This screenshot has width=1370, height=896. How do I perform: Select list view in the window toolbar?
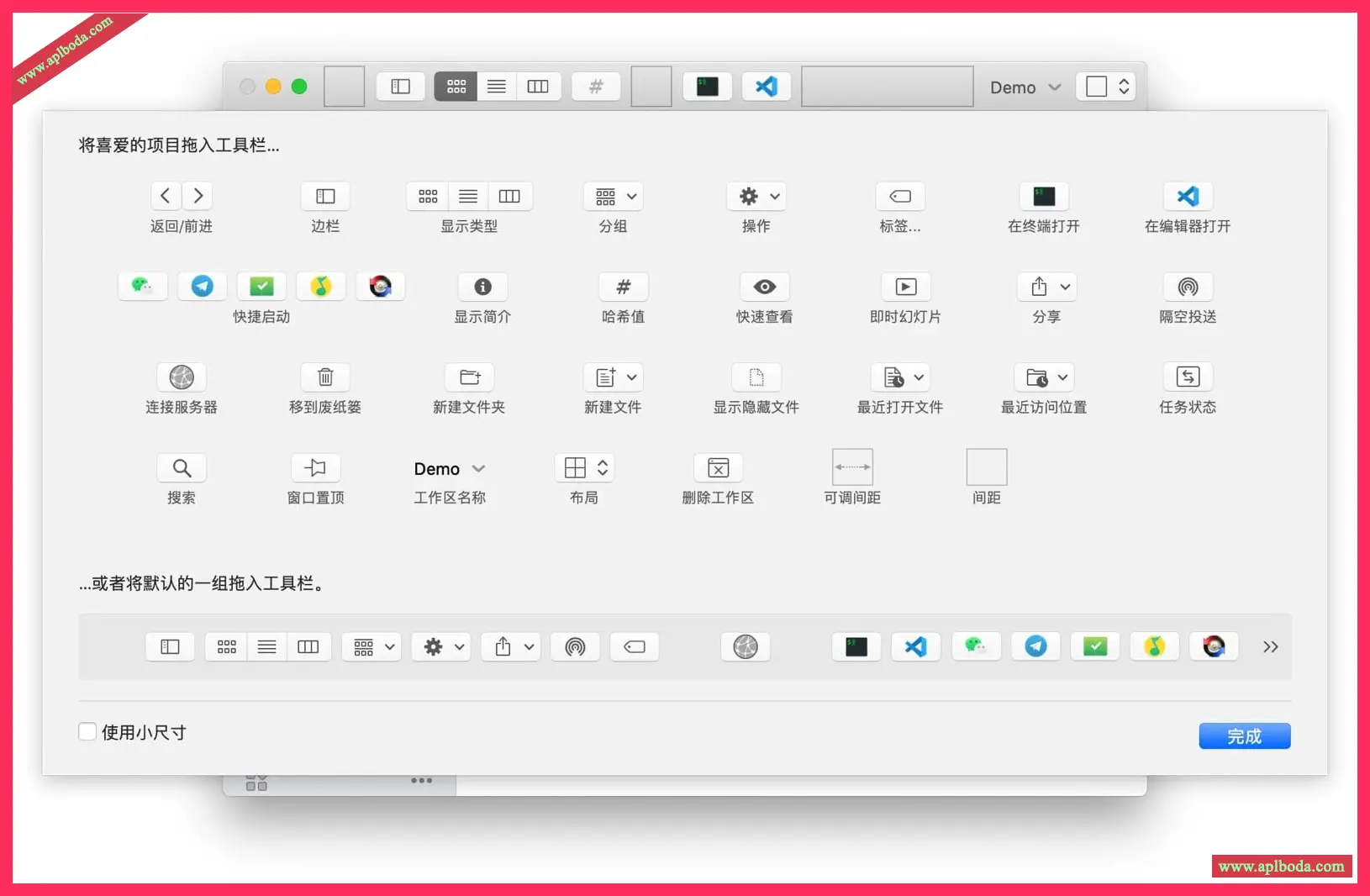coord(497,87)
